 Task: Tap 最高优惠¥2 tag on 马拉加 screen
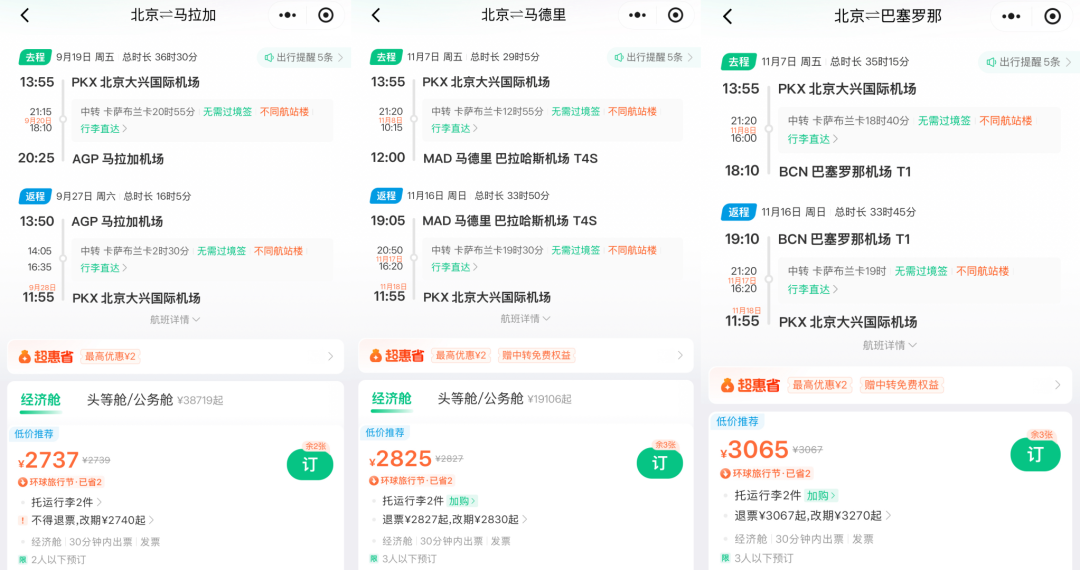point(110,357)
